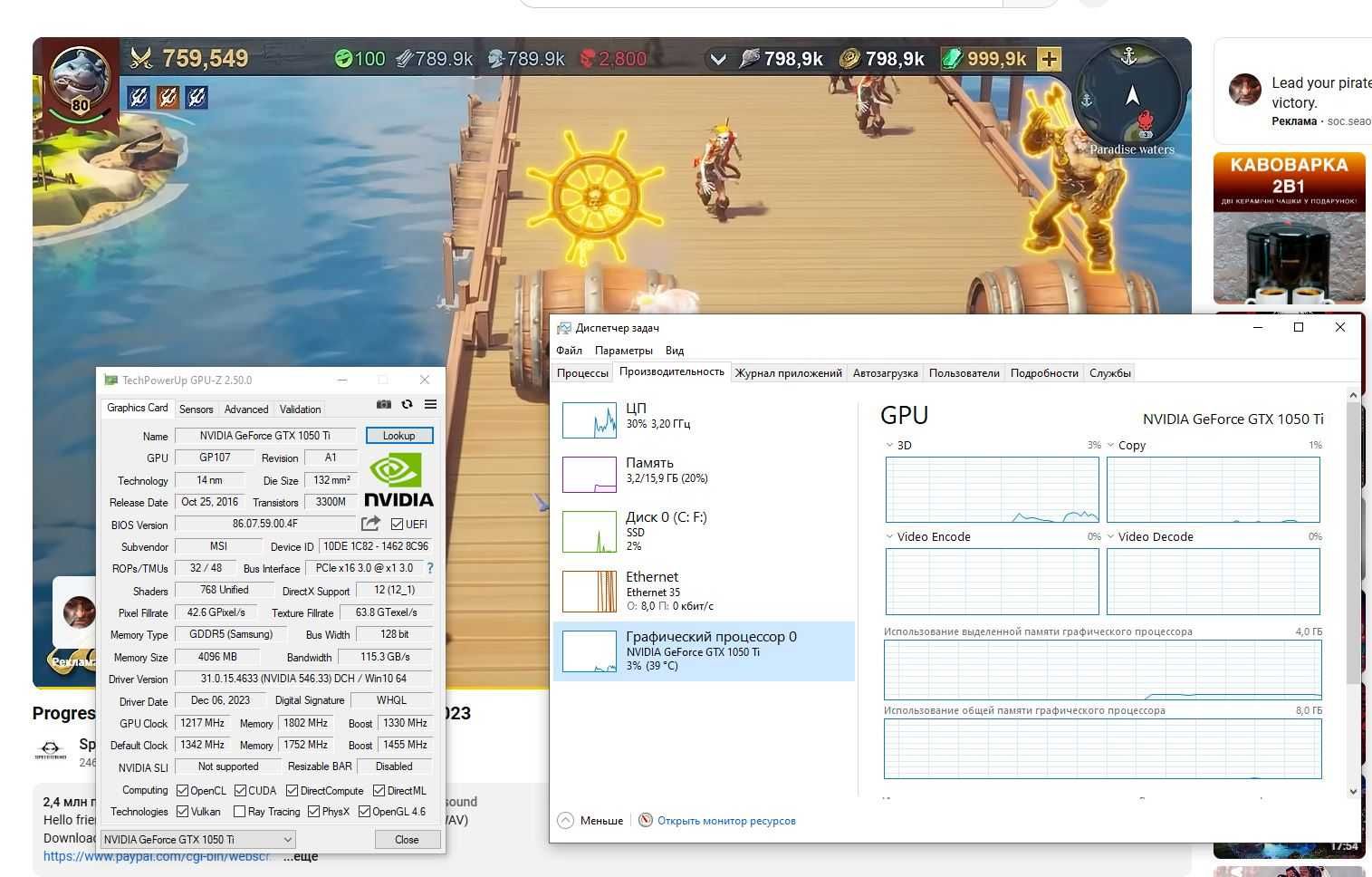Screen dimensions: 1372x877
Task: Open the GPU selection dropdown in GPU-Z
Action: click(x=197, y=839)
